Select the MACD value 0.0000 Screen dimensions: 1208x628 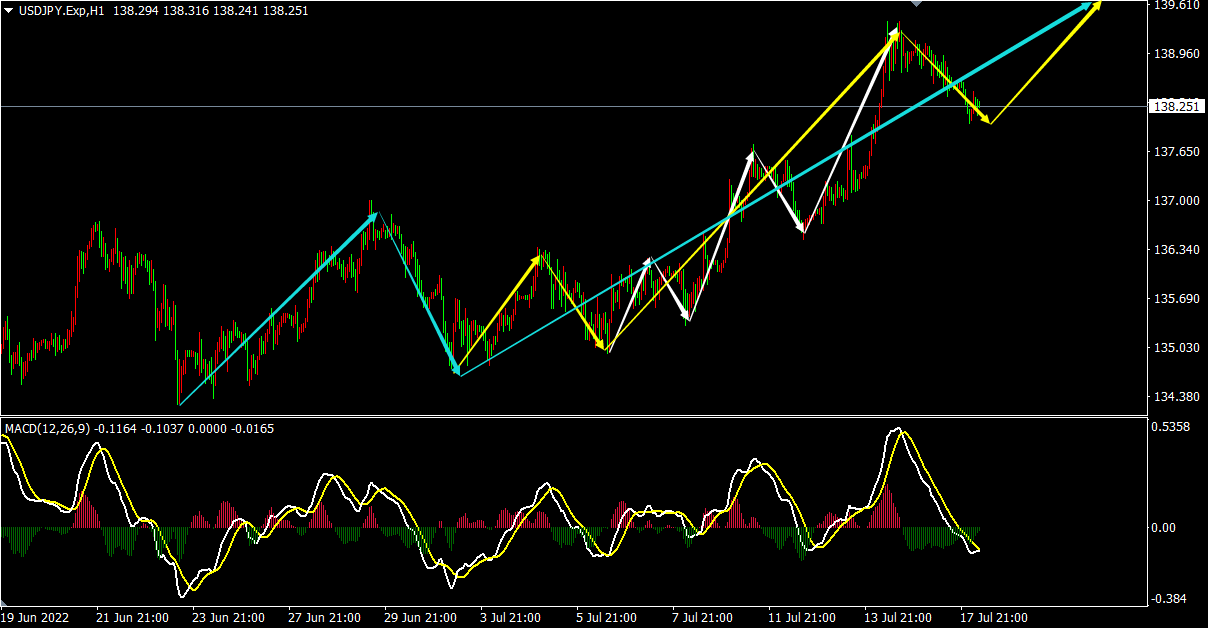point(207,428)
